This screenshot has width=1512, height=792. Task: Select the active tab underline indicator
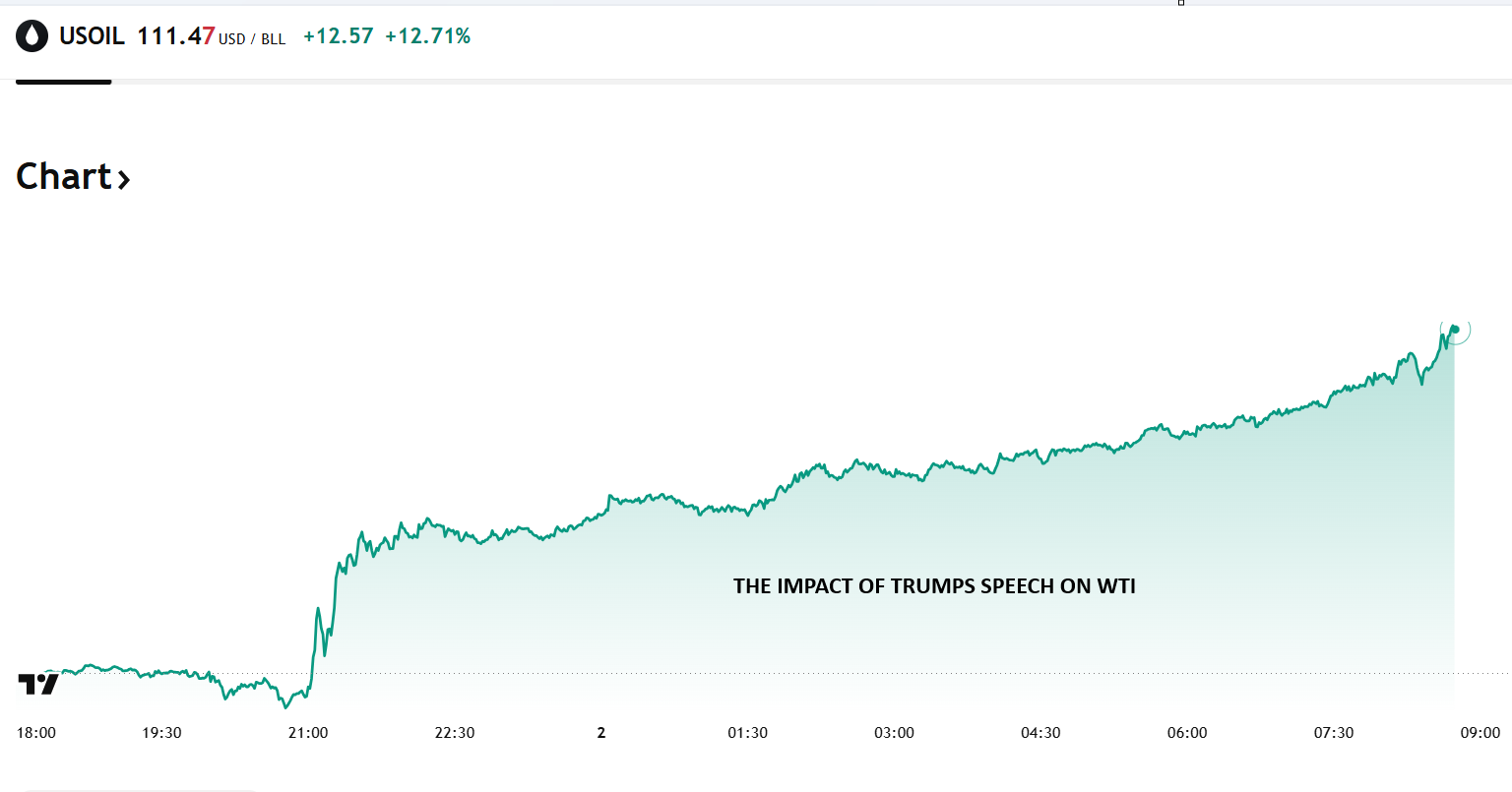63,82
